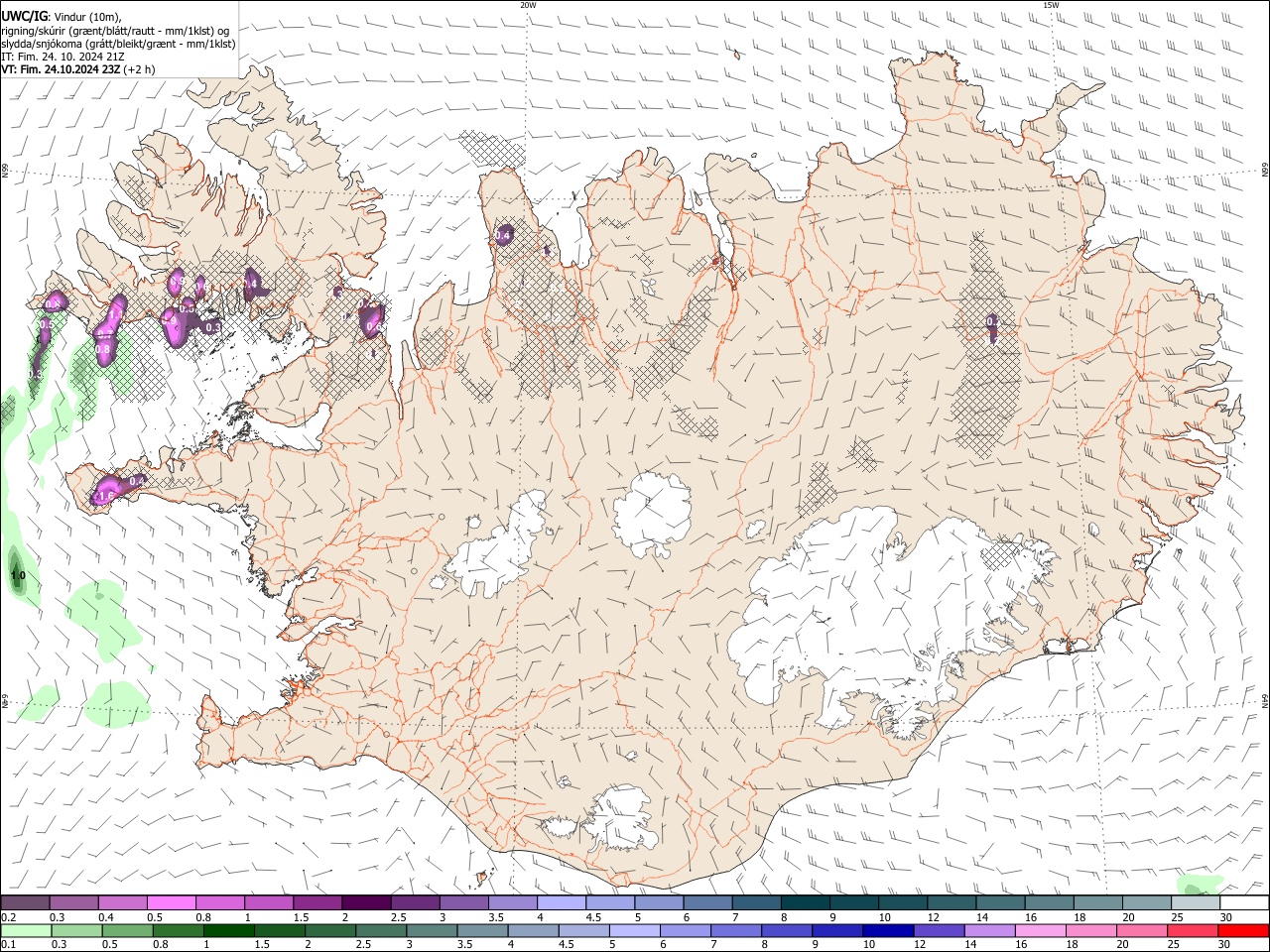Viewport: 1270px width, 952px height.
Task: Click the 1.6 precipitation value label
Action: [106, 495]
